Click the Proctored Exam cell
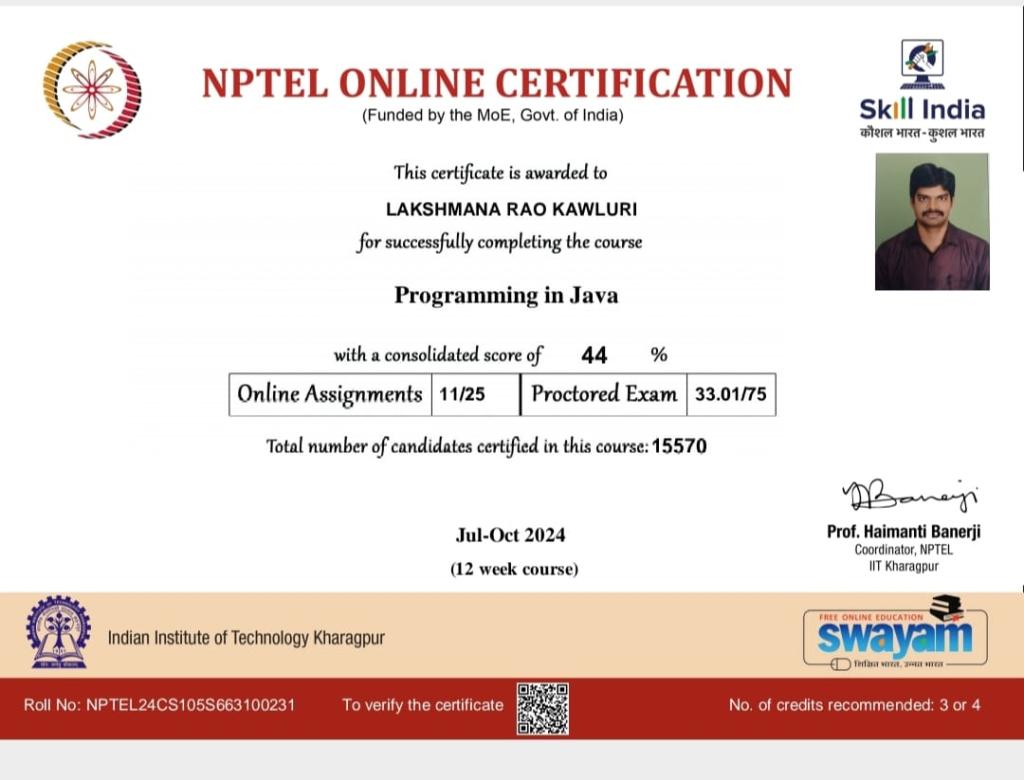 (604, 394)
